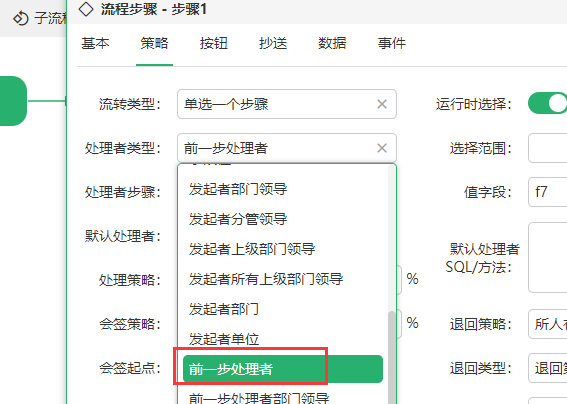Open the 数据 tab
Viewport: 567px width, 404px height.
(x=332, y=43)
